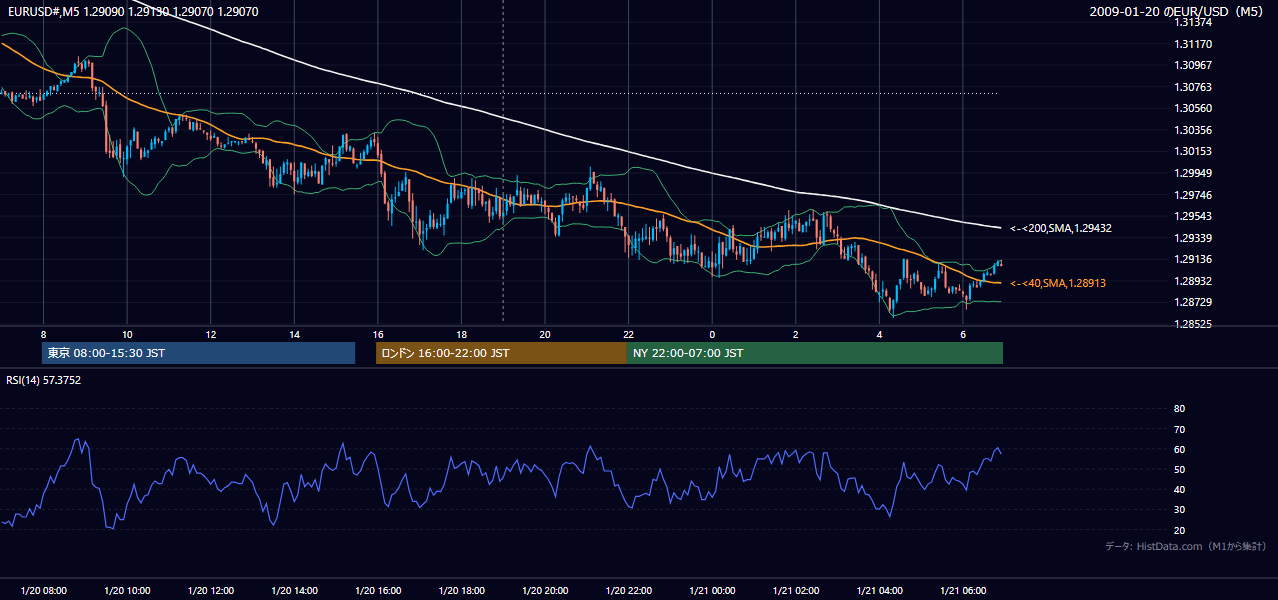Click price axis value 1.30153
Screen dimensions: 1278x600
tap(1193, 151)
